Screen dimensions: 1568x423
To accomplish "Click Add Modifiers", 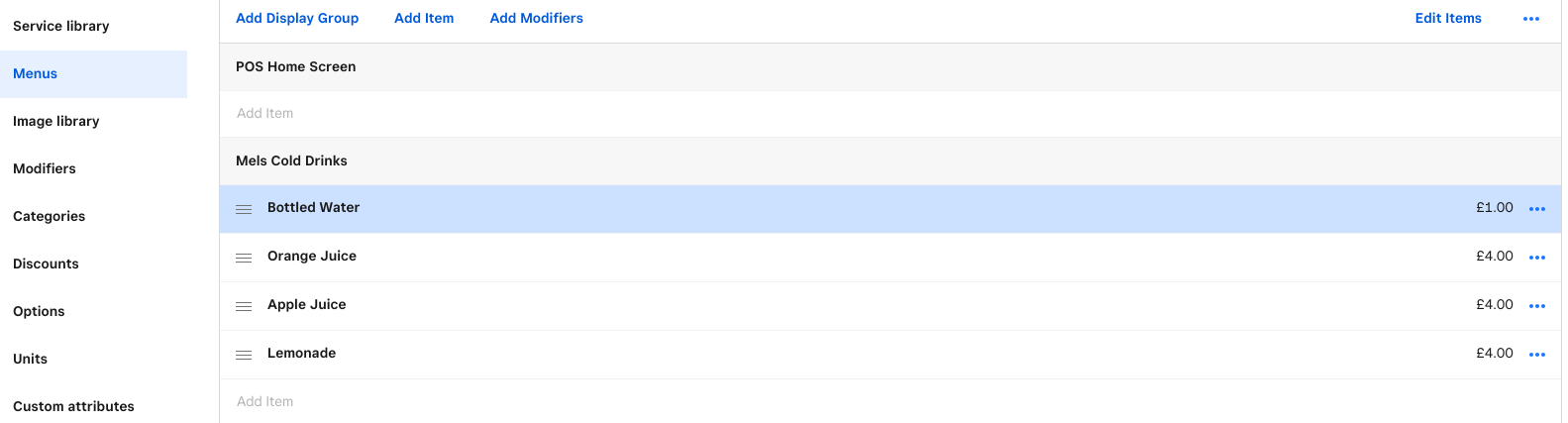I will [x=536, y=18].
